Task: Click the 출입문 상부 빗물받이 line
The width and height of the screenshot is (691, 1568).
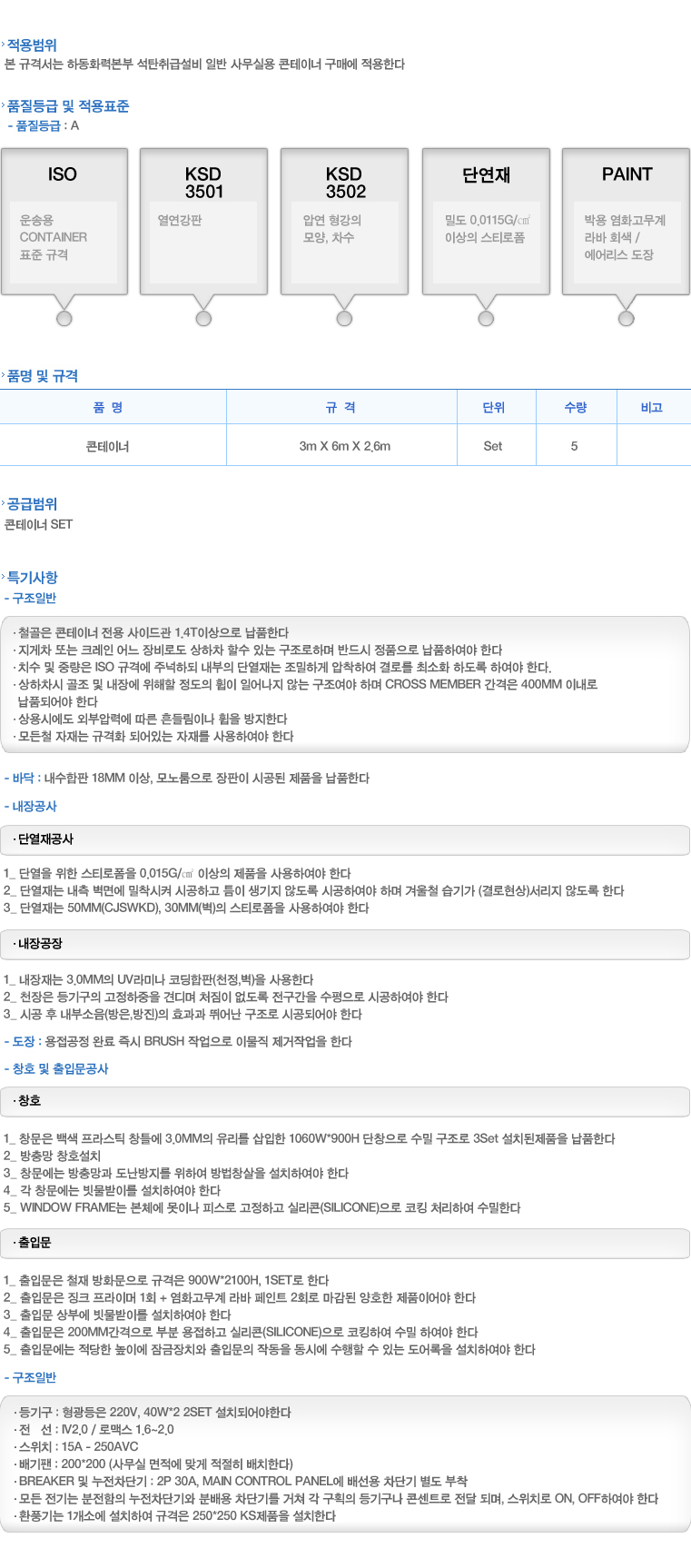Action: coord(117,1315)
